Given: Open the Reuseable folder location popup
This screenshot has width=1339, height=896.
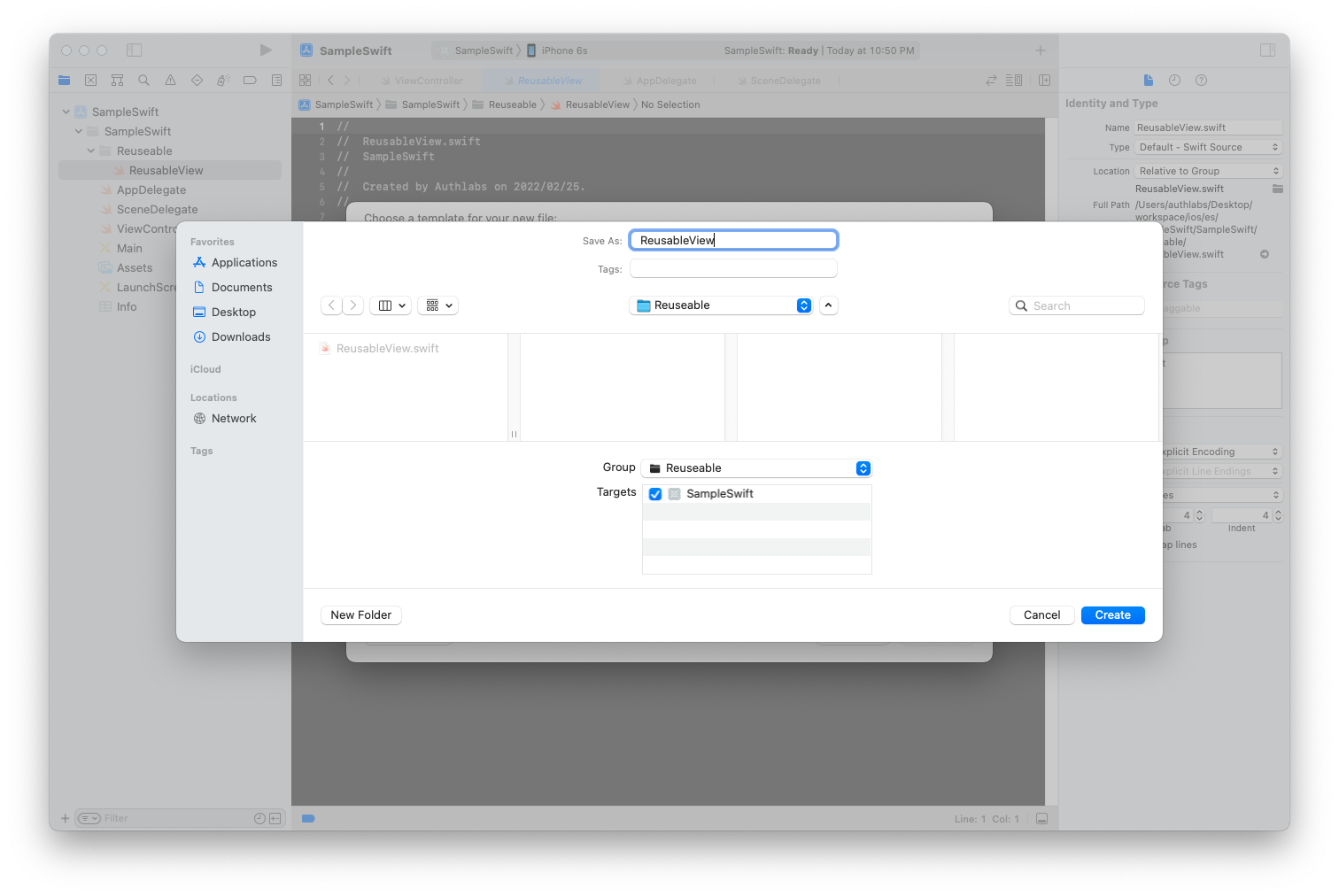Looking at the screenshot, I should tap(721, 305).
